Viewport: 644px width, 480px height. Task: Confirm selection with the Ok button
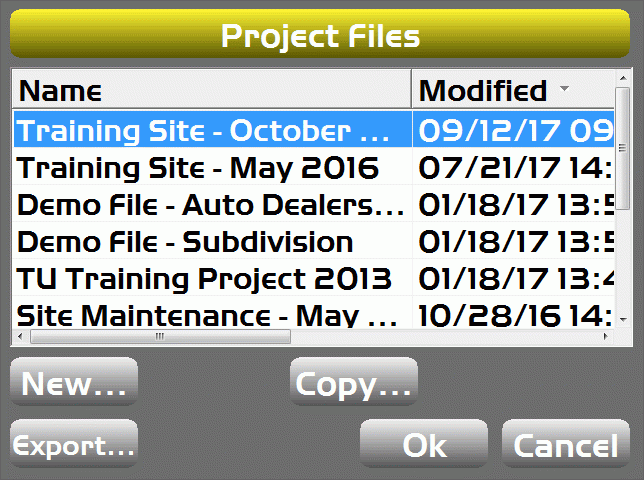pos(424,444)
